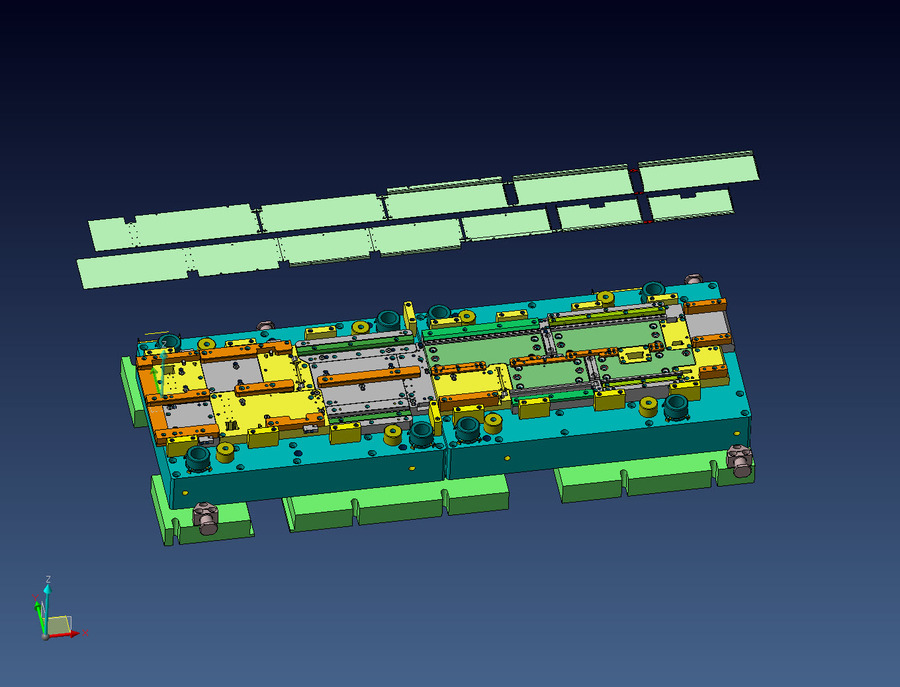The height and width of the screenshot is (687, 900).
Task: Select teal guide bushing at front-left of die
Action: (198, 458)
